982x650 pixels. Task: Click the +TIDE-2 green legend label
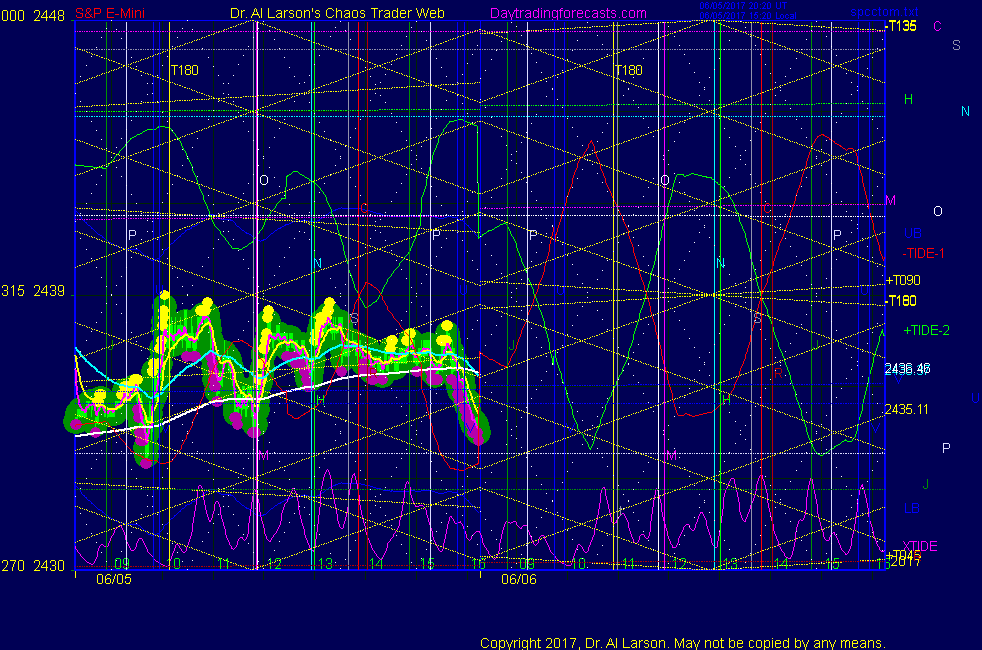[x=926, y=331]
